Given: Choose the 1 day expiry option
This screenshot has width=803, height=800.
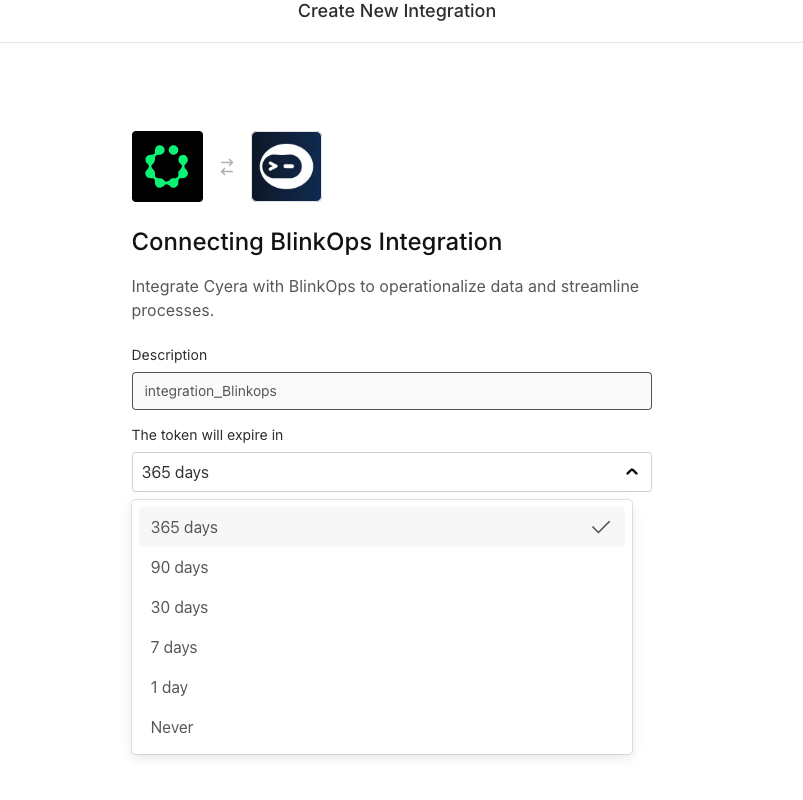Looking at the screenshot, I should pos(382,687).
